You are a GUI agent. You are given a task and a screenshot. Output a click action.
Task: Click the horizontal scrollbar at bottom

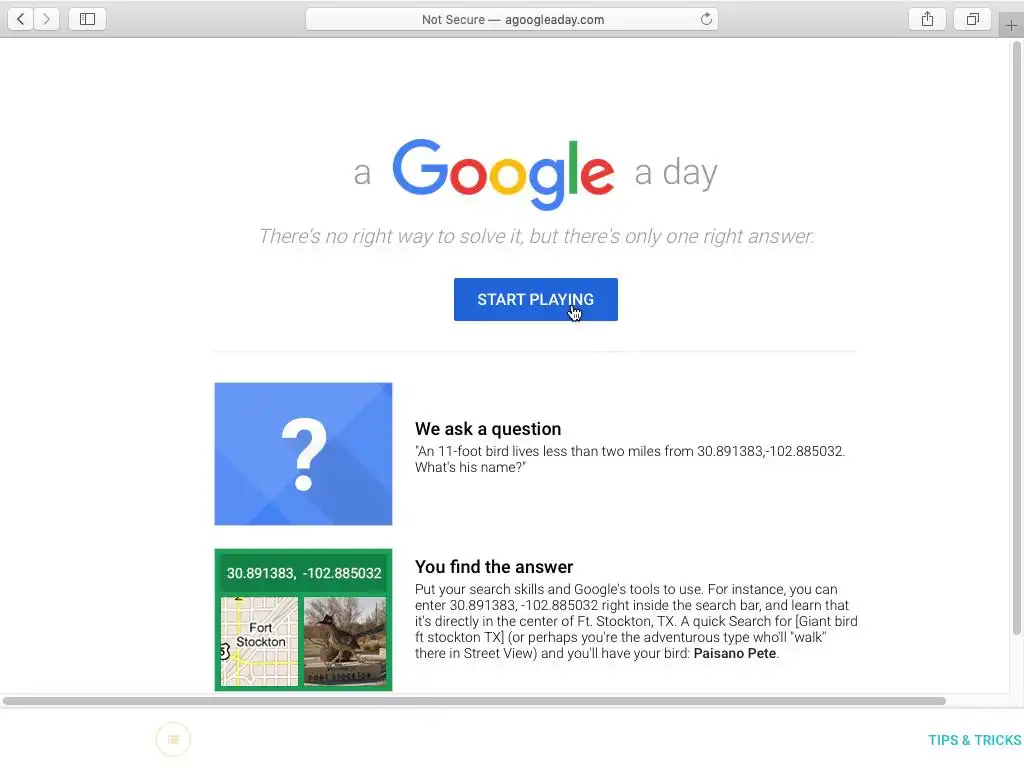pos(474,701)
